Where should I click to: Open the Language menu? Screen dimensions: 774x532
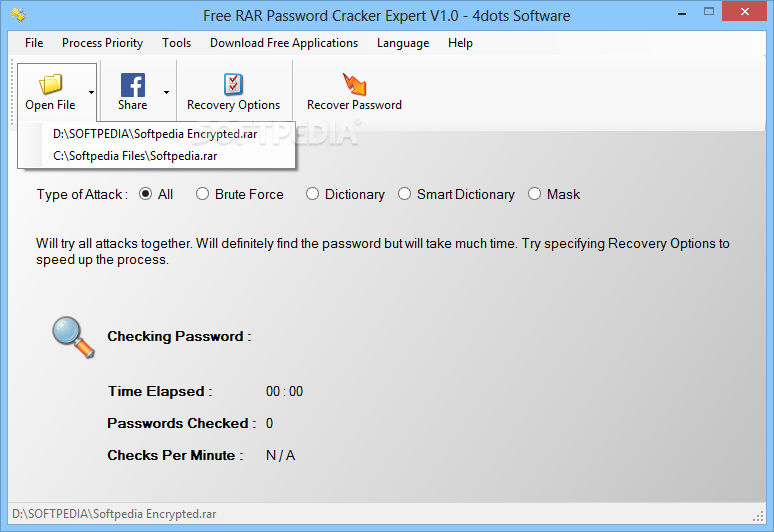403,43
